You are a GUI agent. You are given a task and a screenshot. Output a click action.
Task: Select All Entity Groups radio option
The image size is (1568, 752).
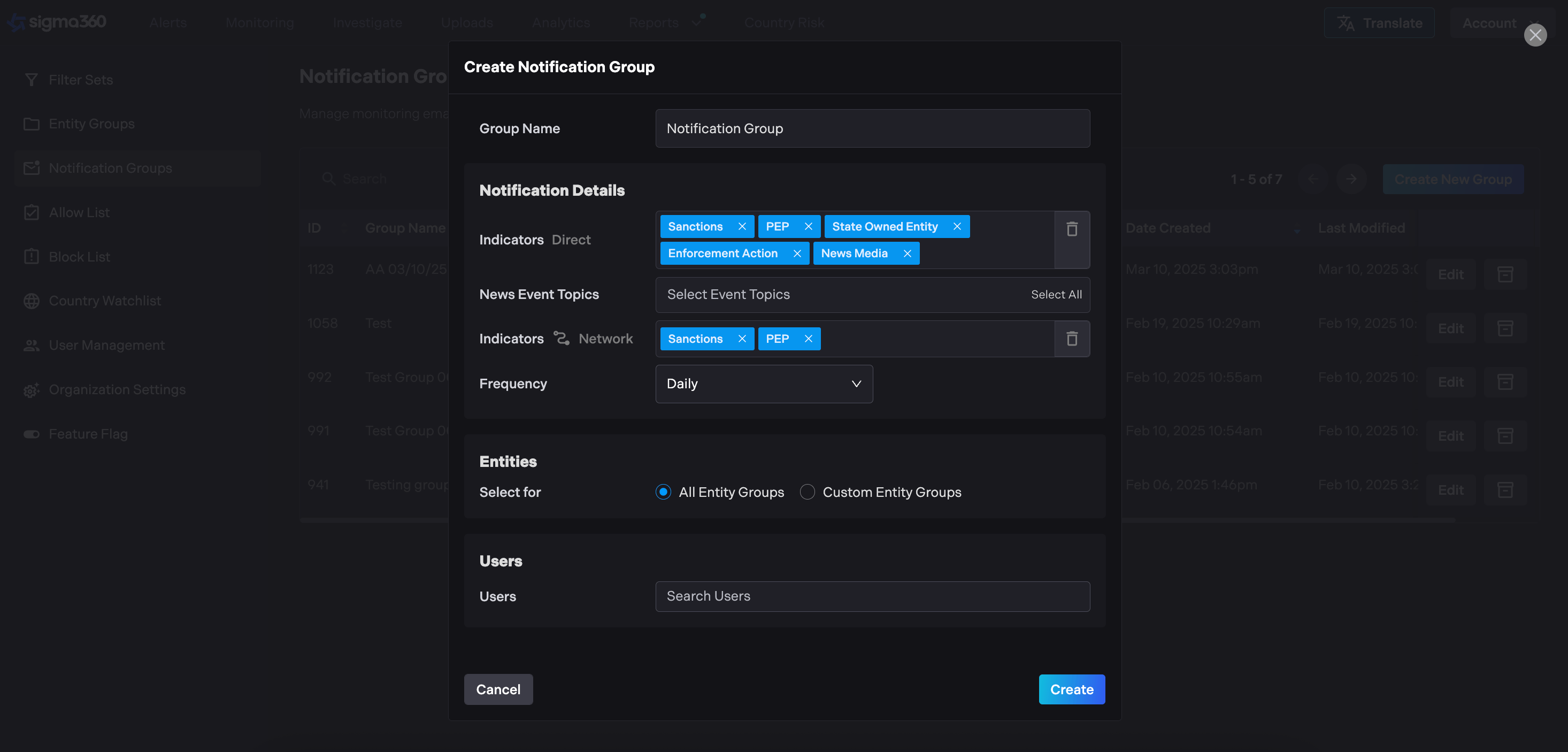coord(663,492)
